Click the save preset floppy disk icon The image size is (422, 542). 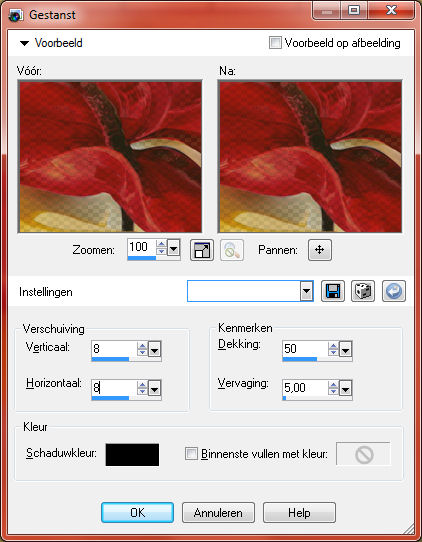click(x=332, y=291)
